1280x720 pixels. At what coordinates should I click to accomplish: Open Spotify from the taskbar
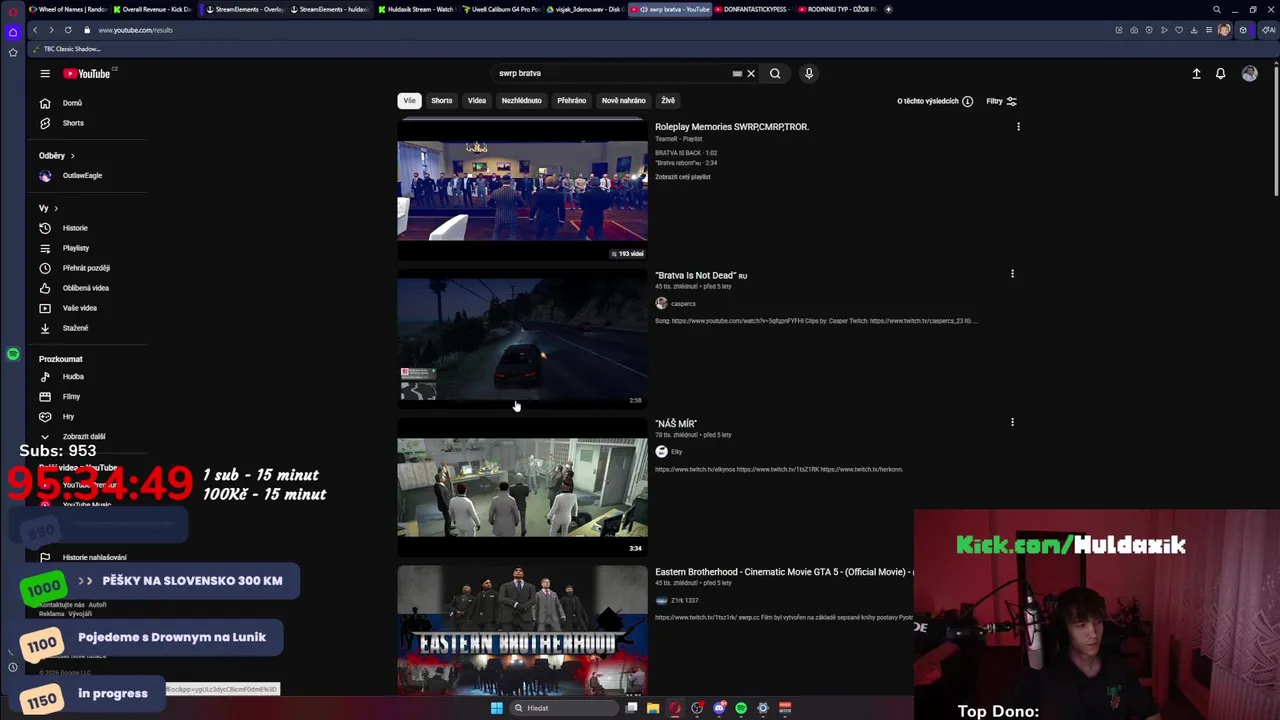(x=741, y=708)
